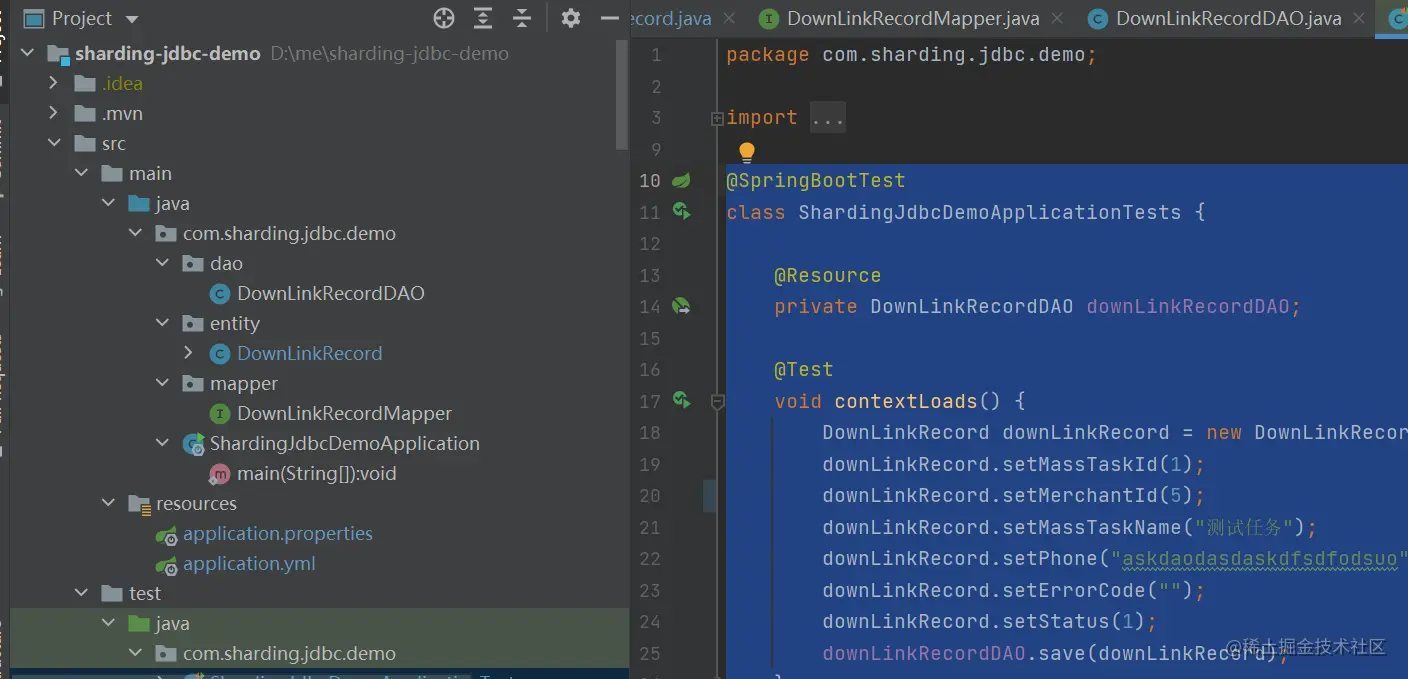Expand the .mvn folder
Image resolution: width=1408 pixels, height=679 pixels.
(x=55, y=113)
